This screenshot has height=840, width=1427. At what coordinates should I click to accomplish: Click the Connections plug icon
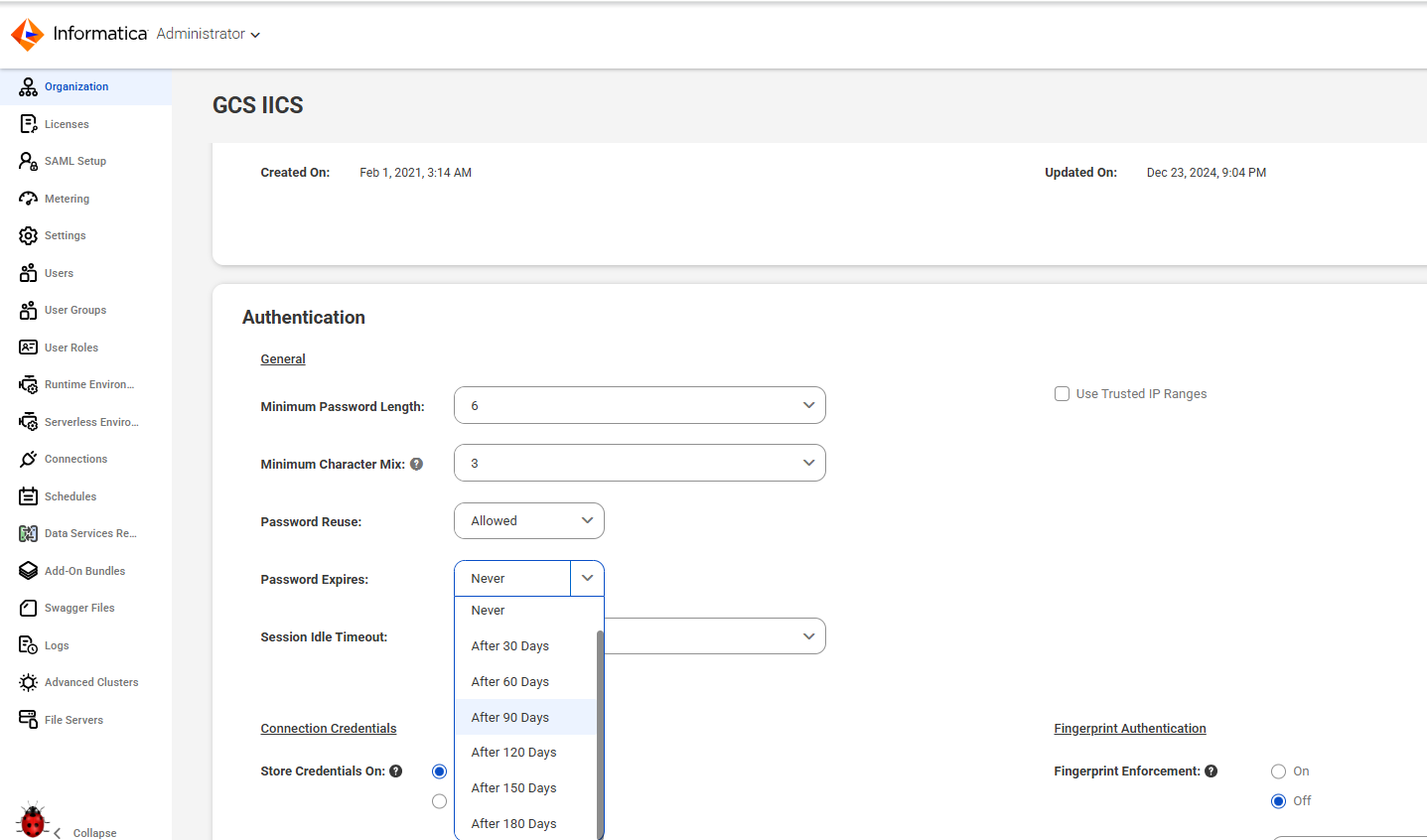[28, 459]
